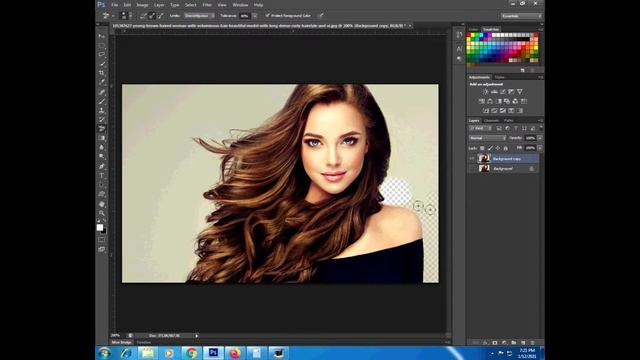The image size is (640, 360).
Task: Choose Sampling Background Swatch icon
Action: click(x=160, y=16)
